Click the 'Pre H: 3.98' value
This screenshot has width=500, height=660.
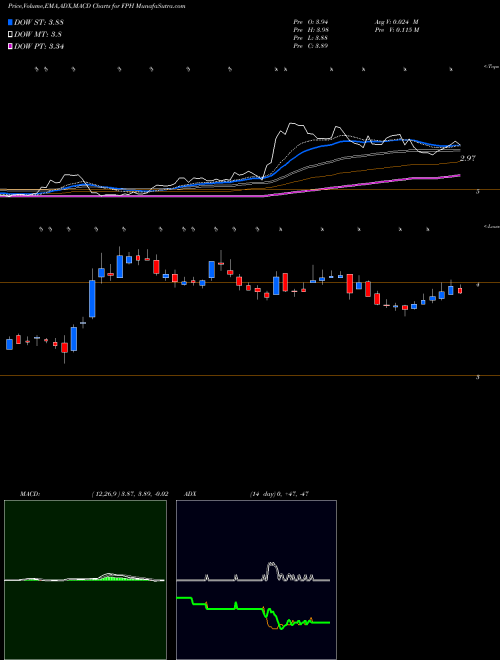click(x=311, y=30)
